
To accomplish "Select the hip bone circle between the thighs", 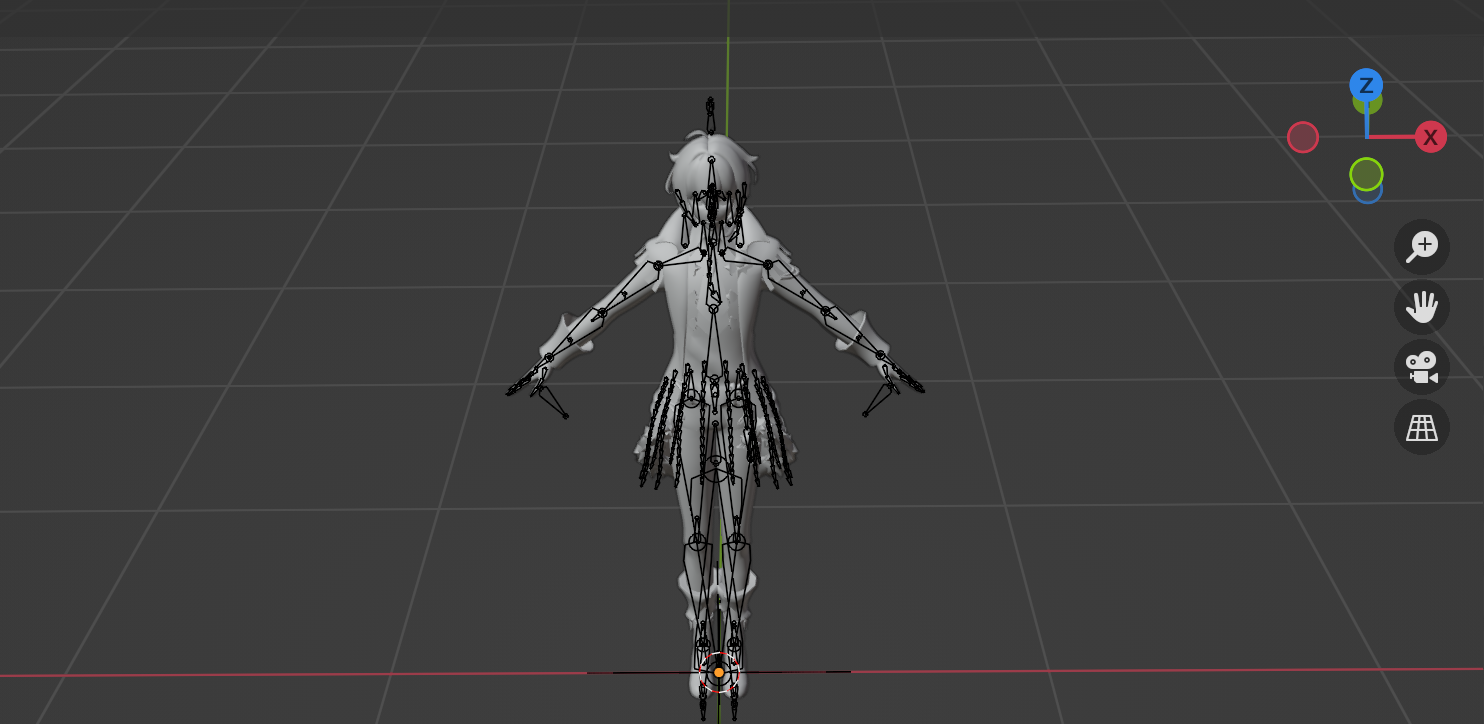I will pyautogui.click(x=715, y=468).
